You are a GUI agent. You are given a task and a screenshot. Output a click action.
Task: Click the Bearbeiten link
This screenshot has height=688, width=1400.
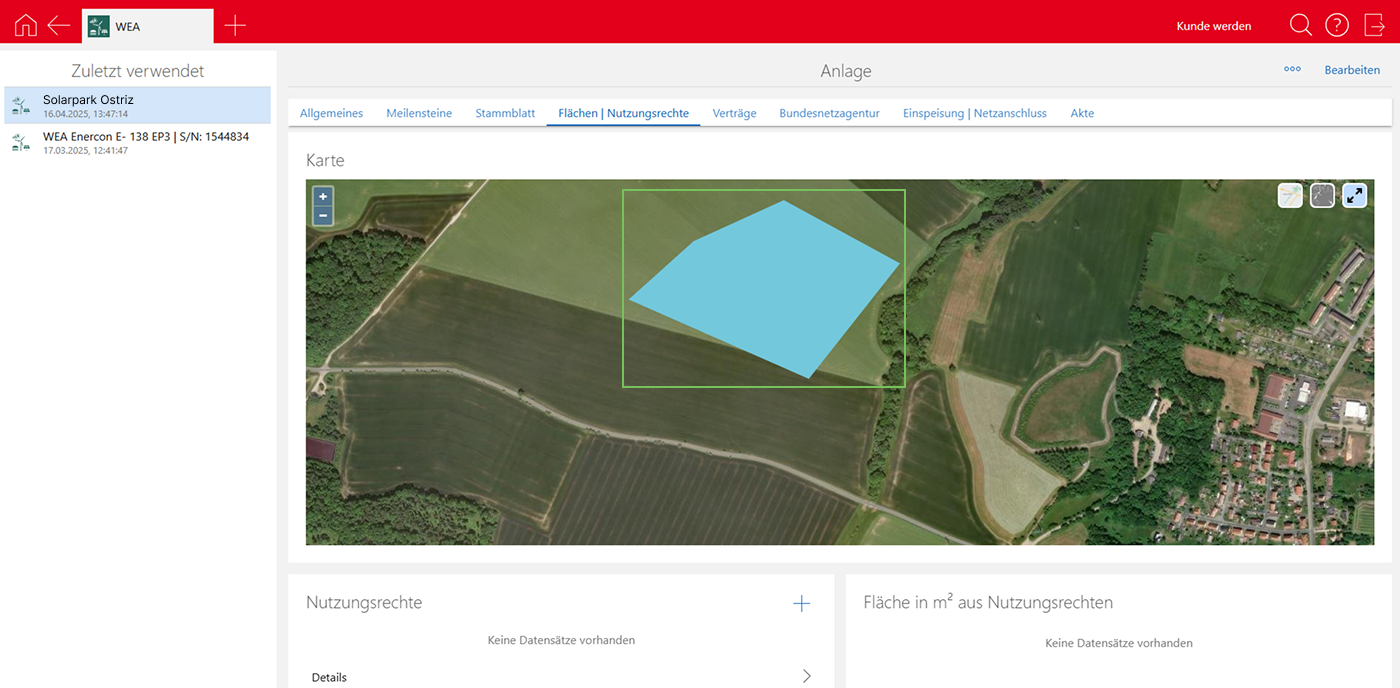pos(1352,69)
